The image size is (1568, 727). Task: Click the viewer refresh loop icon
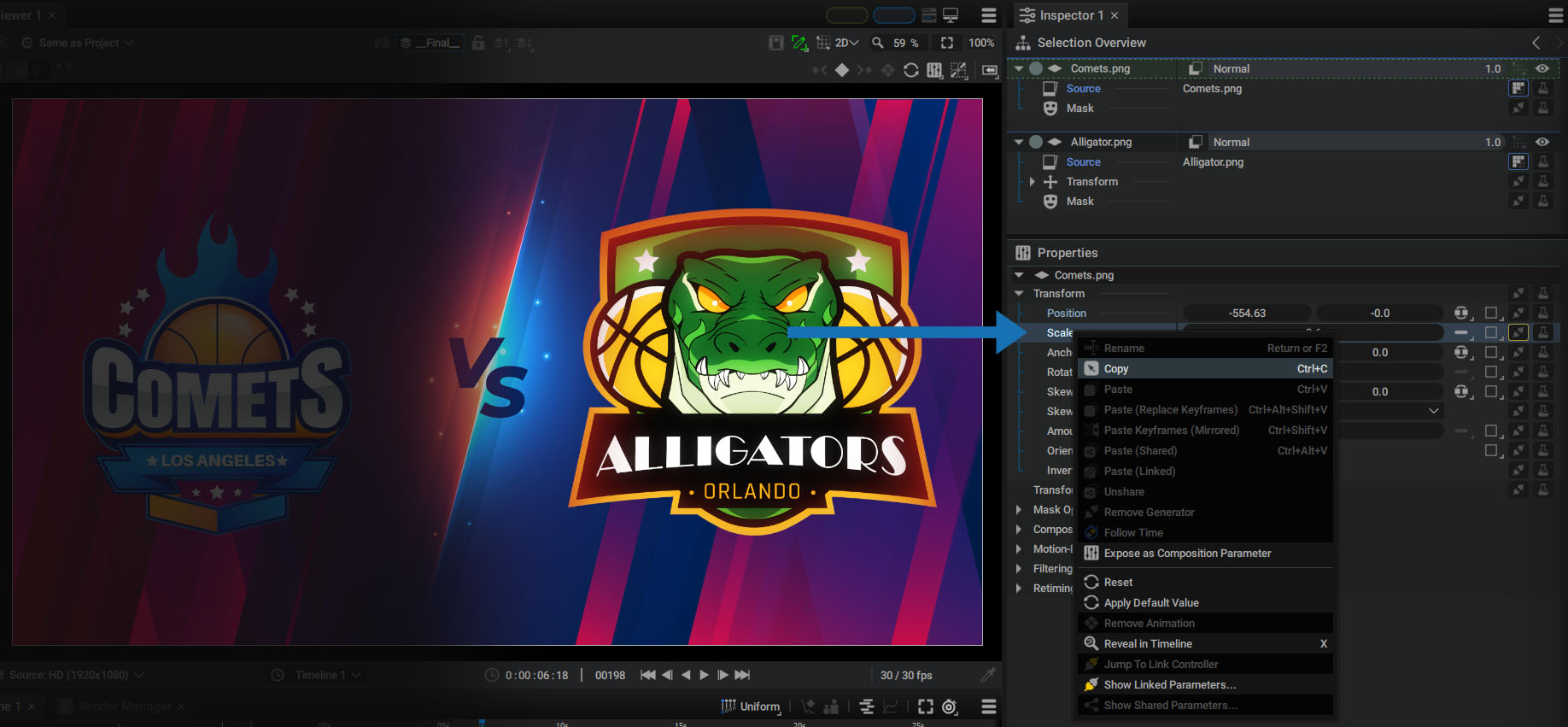click(x=911, y=70)
